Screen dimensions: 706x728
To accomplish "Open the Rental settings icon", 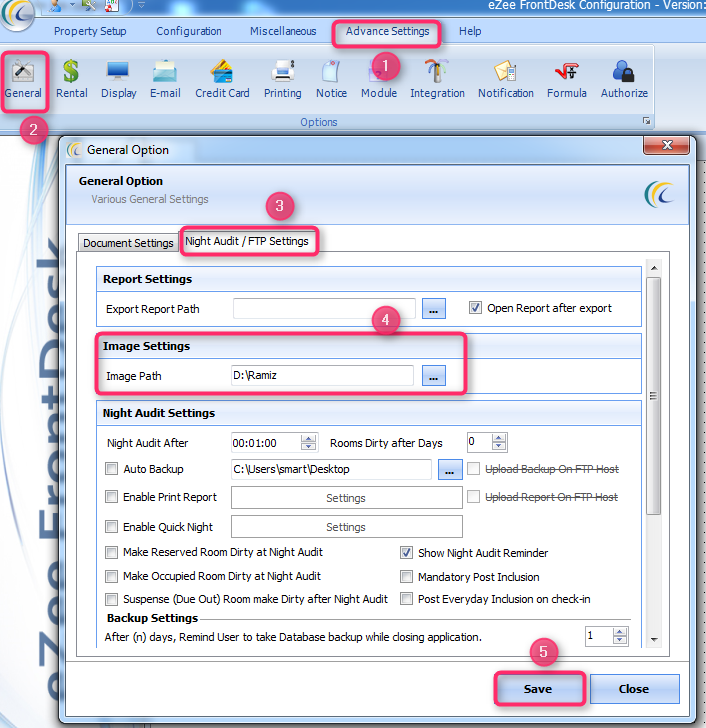I will (71, 71).
